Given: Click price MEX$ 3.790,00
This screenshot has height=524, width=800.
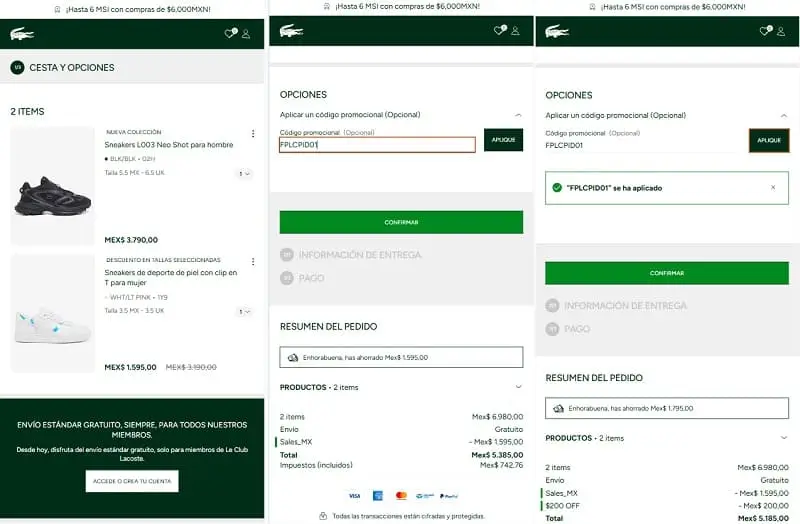Looking at the screenshot, I should [x=131, y=240].
